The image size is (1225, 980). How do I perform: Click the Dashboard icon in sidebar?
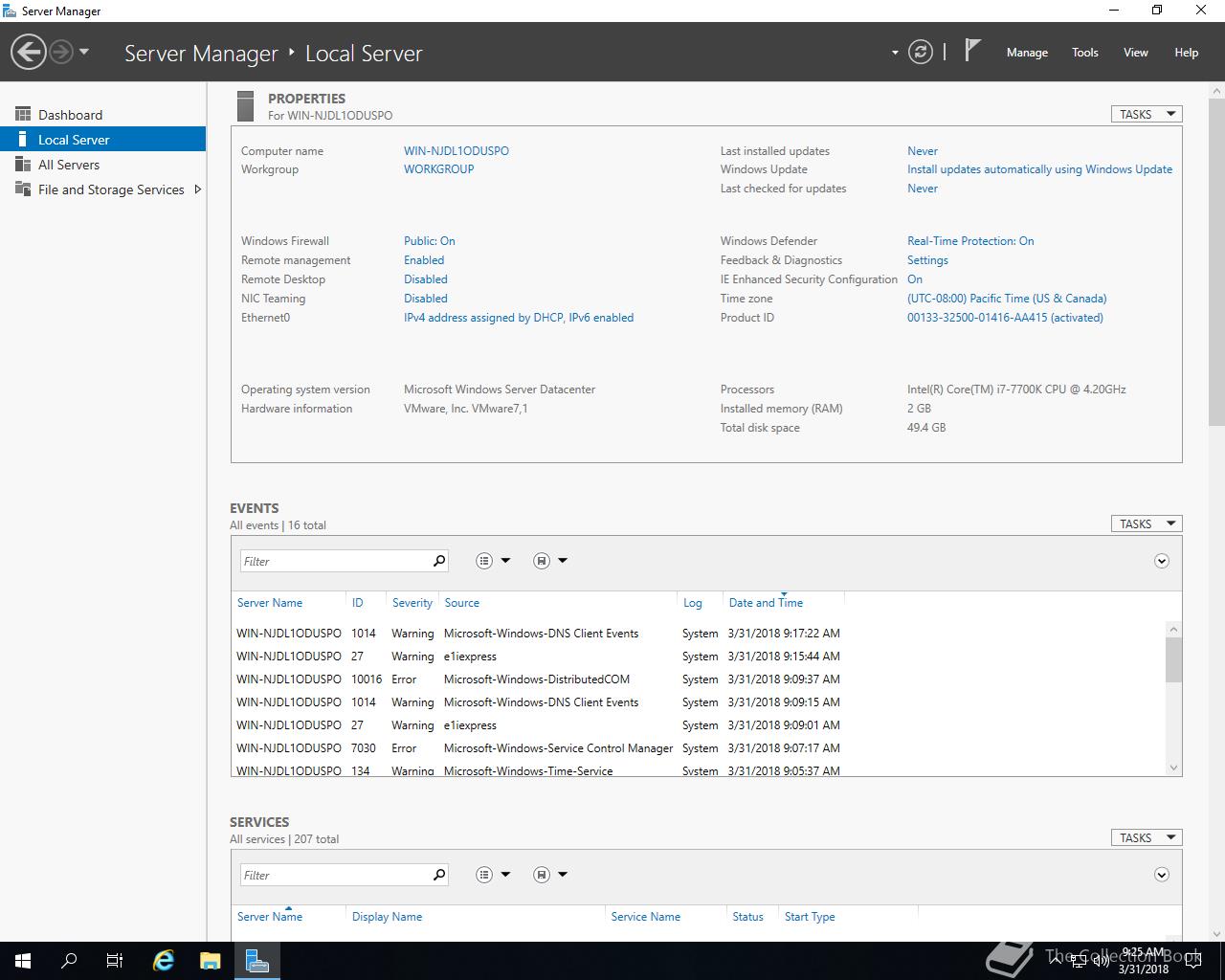(x=23, y=114)
